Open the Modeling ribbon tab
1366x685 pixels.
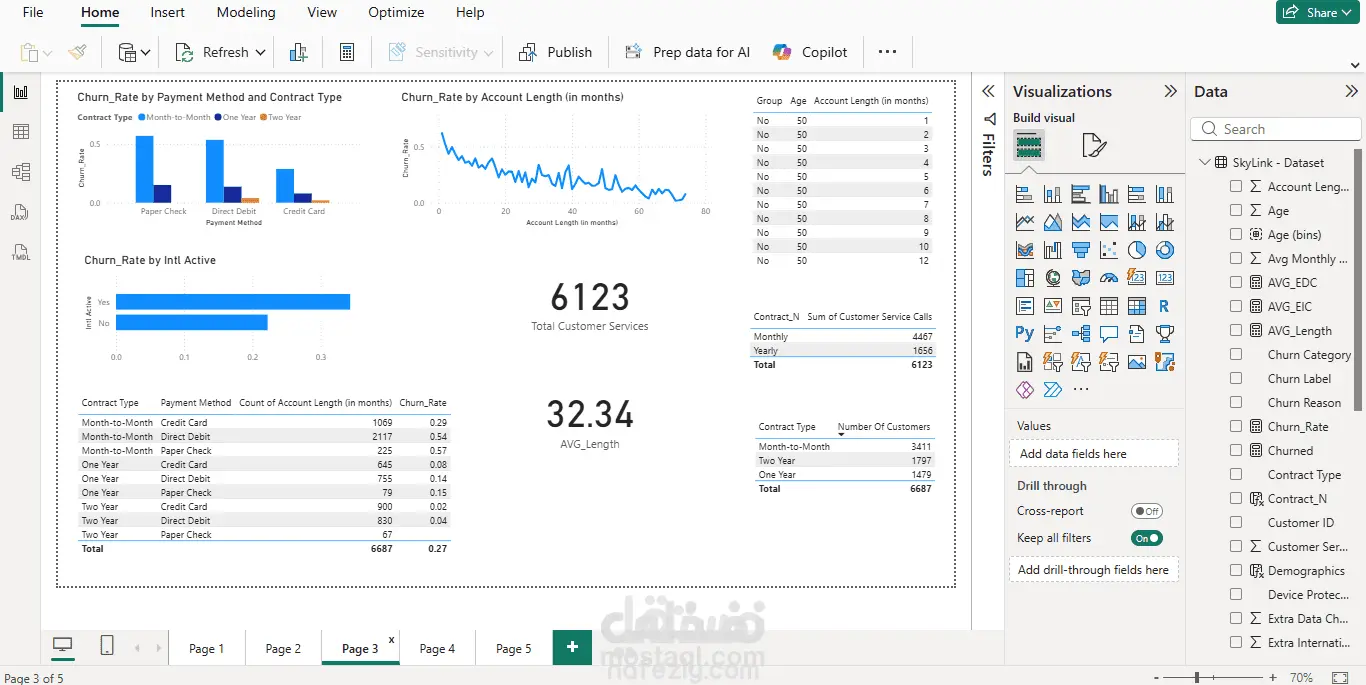pos(246,13)
